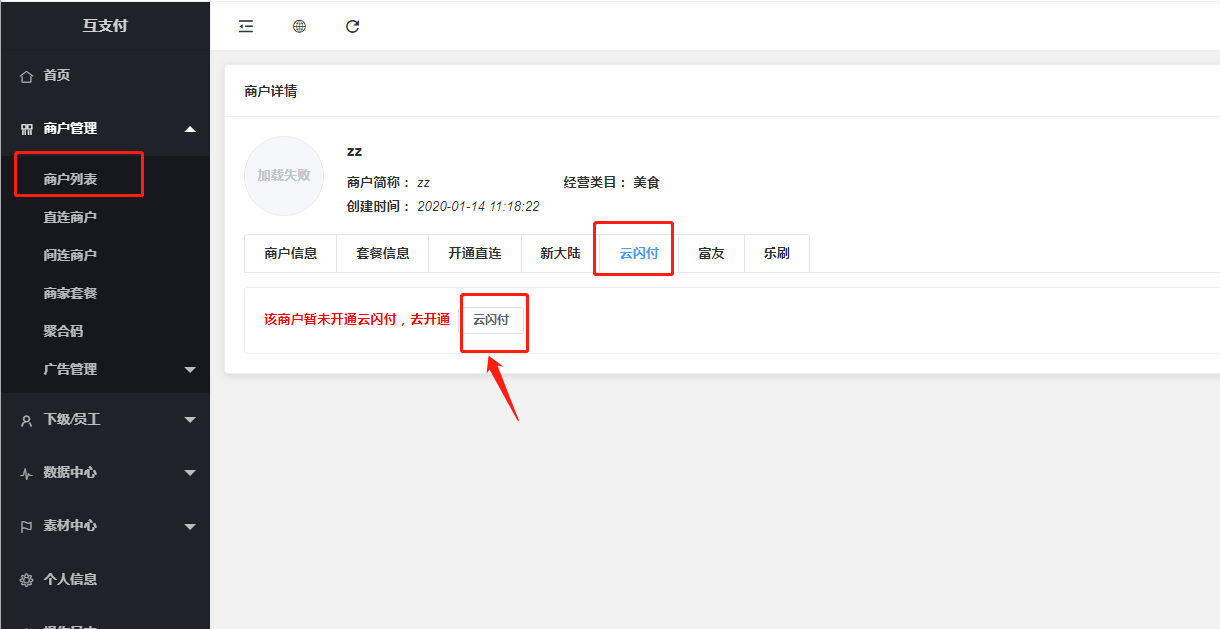
Task: Collapse the 商户管理 menu arrow
Action: (190, 129)
